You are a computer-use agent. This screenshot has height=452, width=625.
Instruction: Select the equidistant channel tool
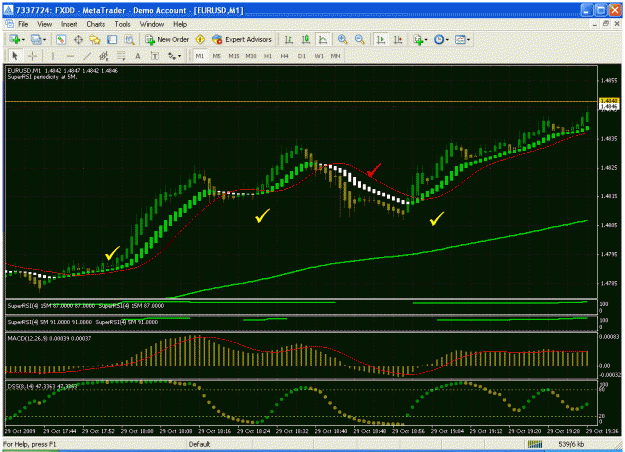104,56
